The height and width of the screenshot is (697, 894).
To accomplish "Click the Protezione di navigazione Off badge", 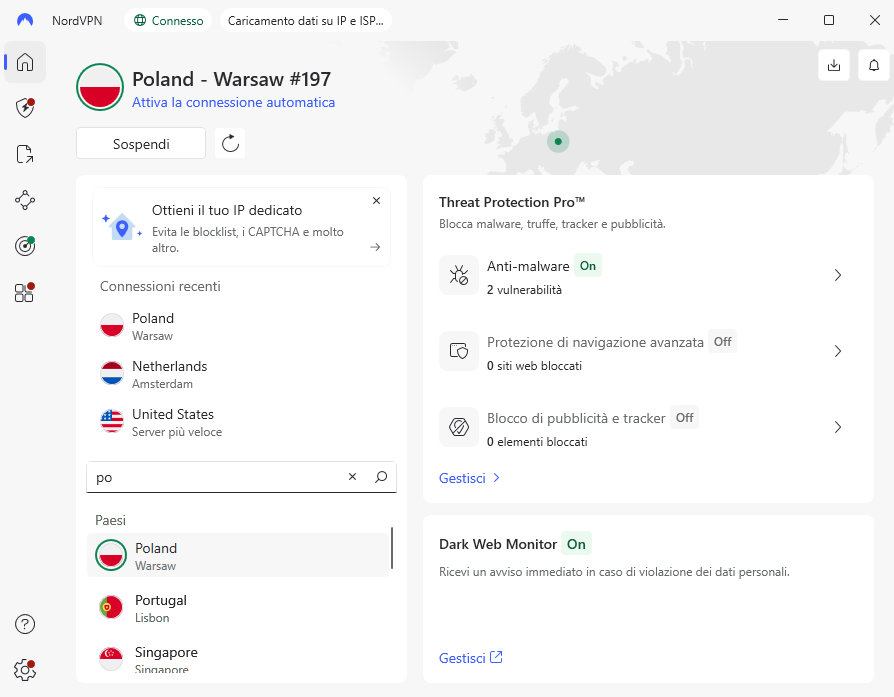I will click(722, 342).
